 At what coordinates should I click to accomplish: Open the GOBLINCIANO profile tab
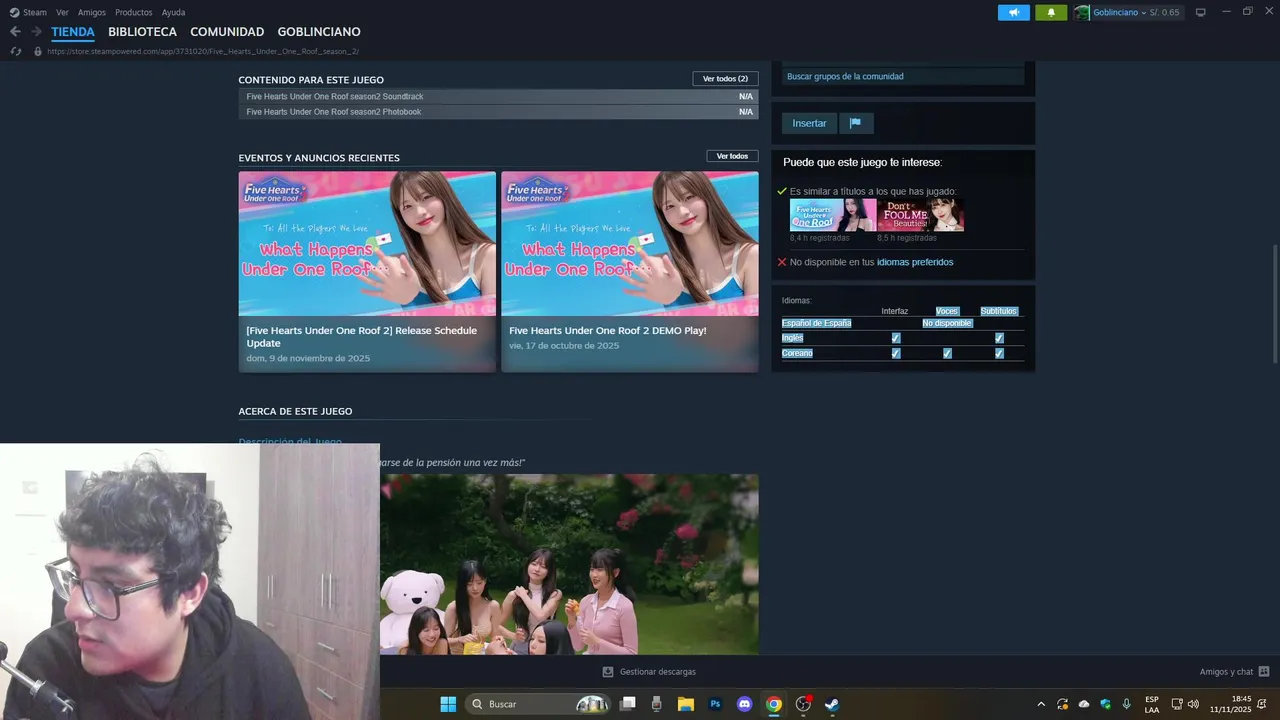(319, 32)
